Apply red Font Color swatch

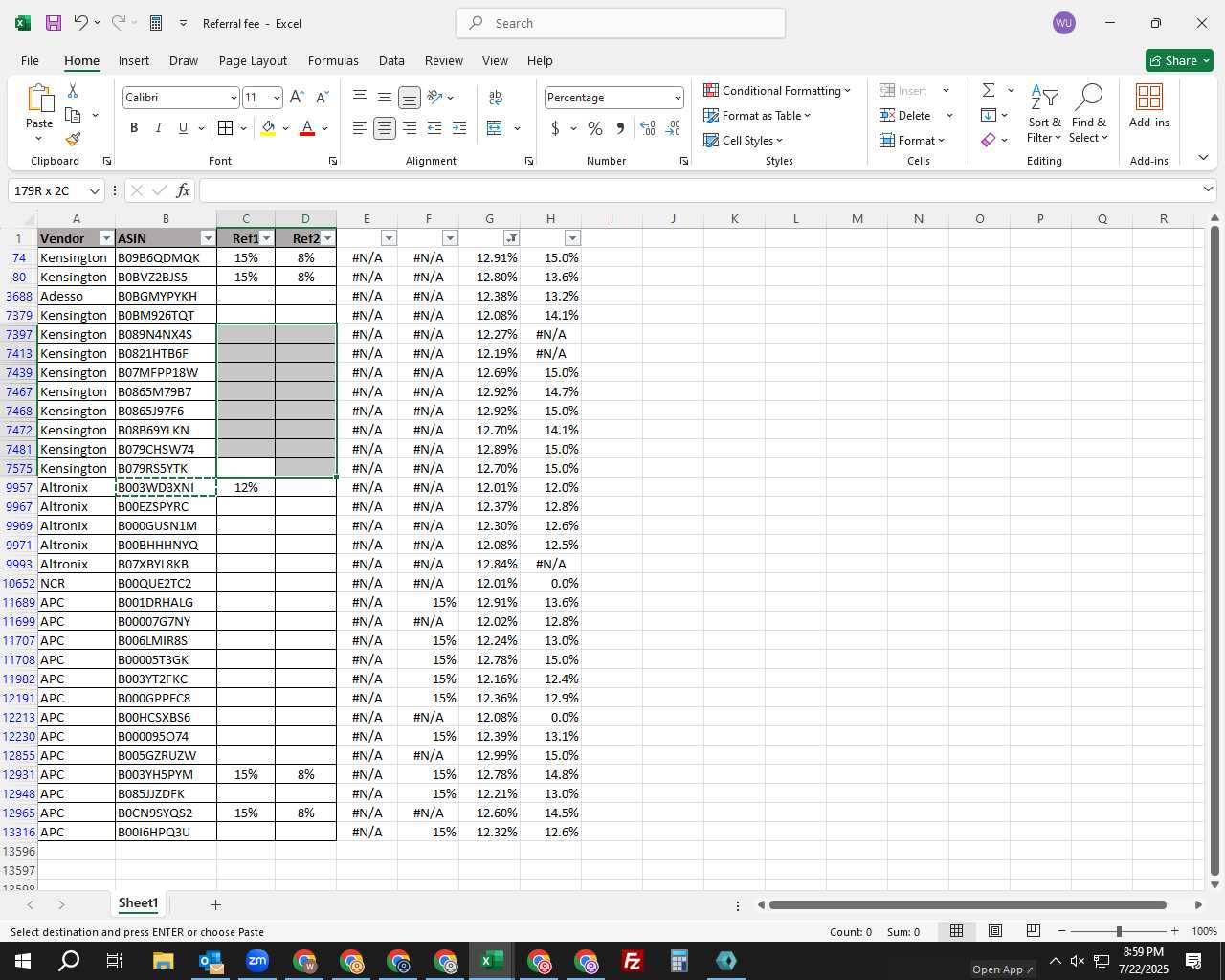307,128
